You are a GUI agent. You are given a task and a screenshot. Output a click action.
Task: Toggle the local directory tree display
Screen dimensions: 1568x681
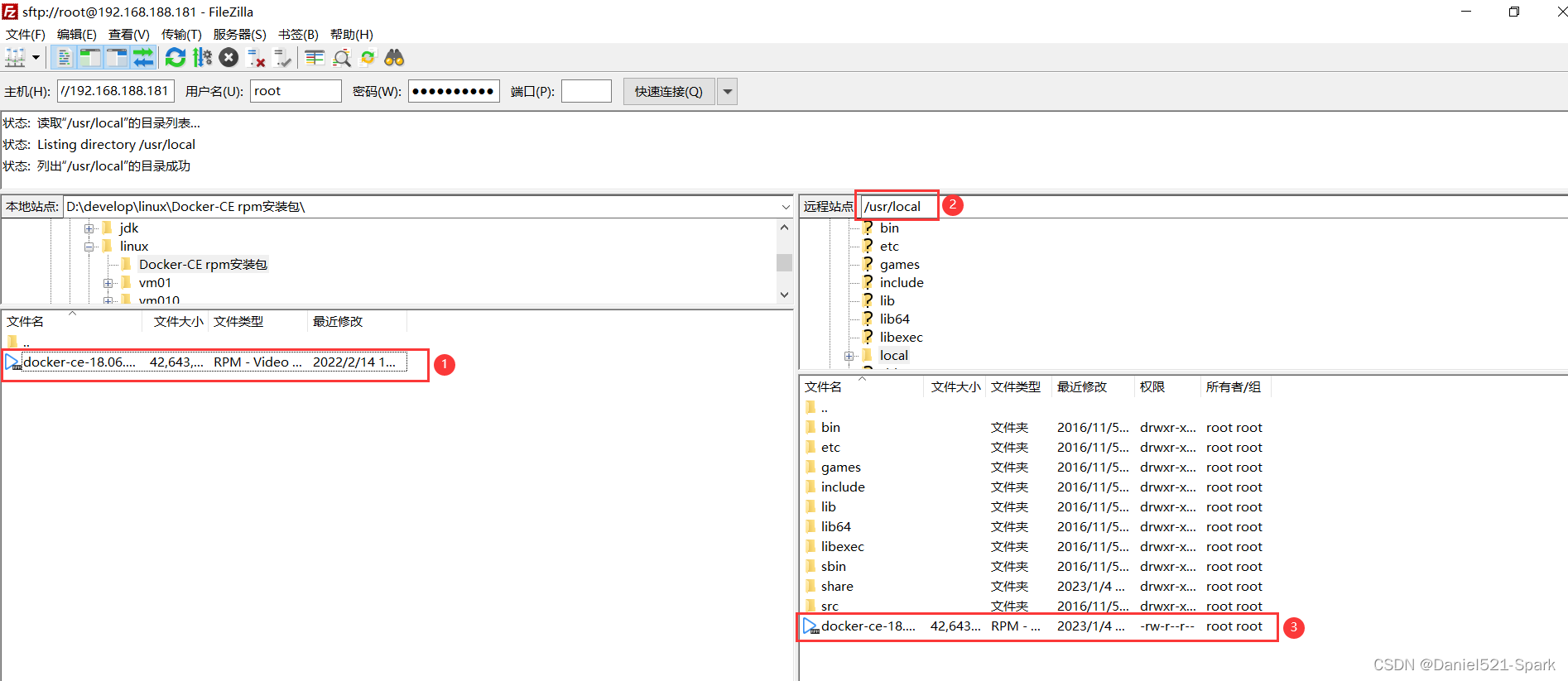click(89, 58)
